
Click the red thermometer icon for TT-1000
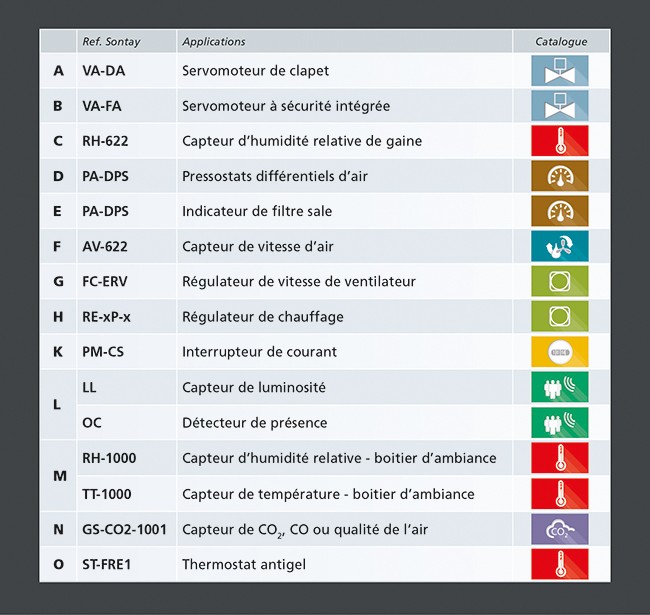pos(560,494)
